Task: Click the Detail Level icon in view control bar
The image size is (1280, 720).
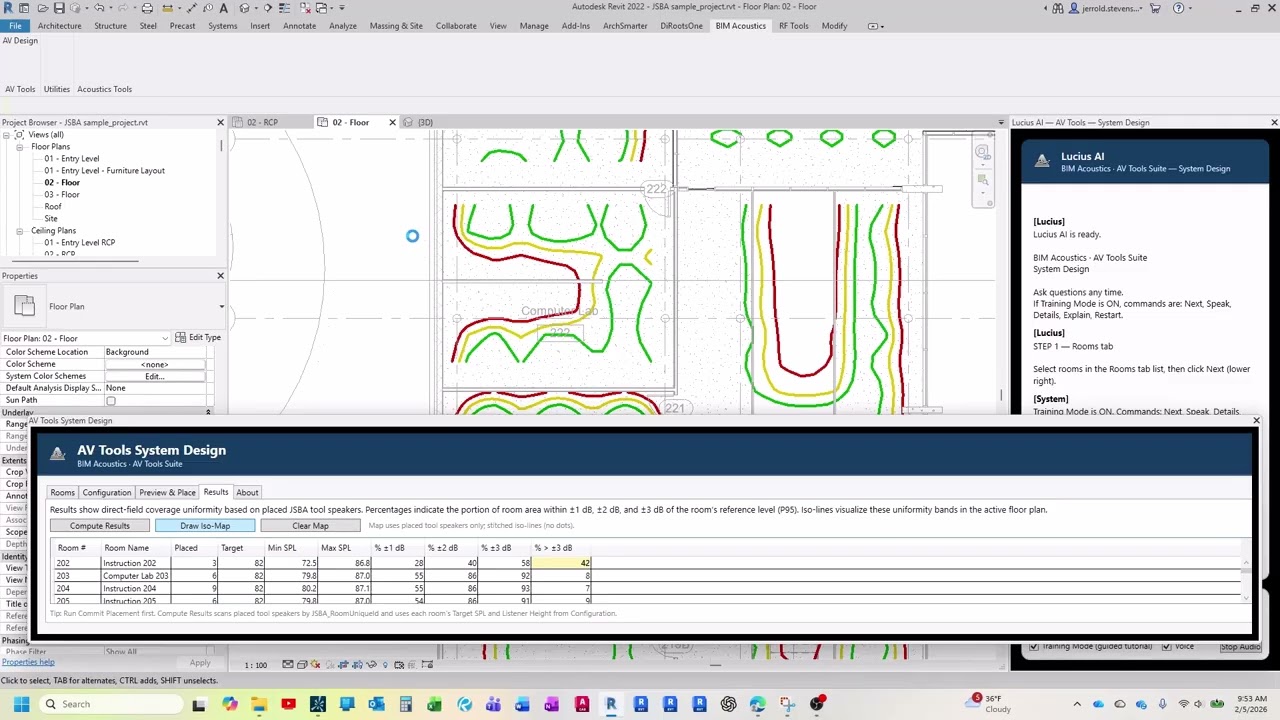Action: [x=288, y=664]
